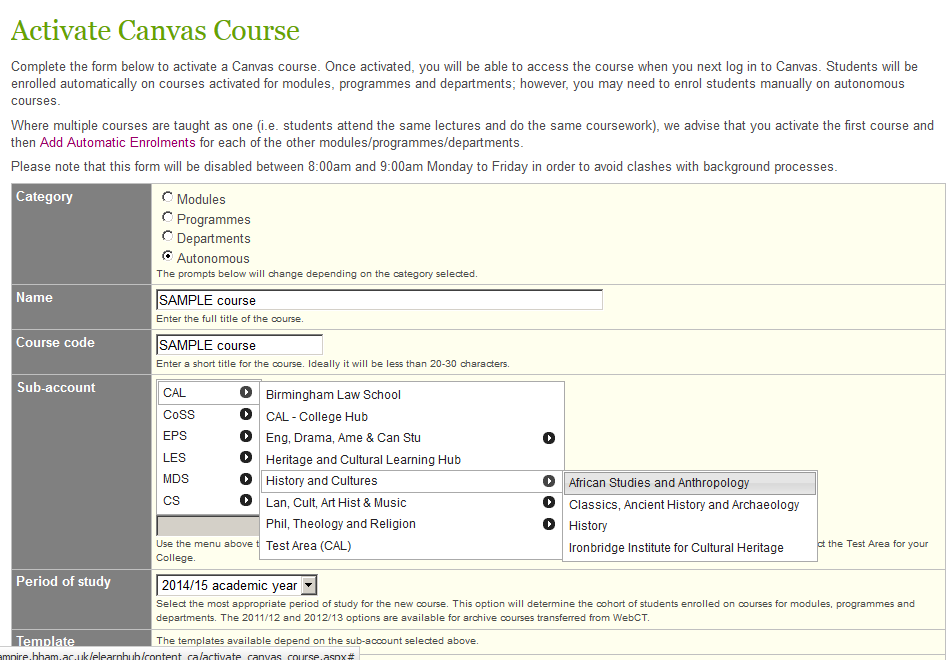Click the arrow icon next to EPS
This screenshot has width=950, height=660.
tap(246, 436)
